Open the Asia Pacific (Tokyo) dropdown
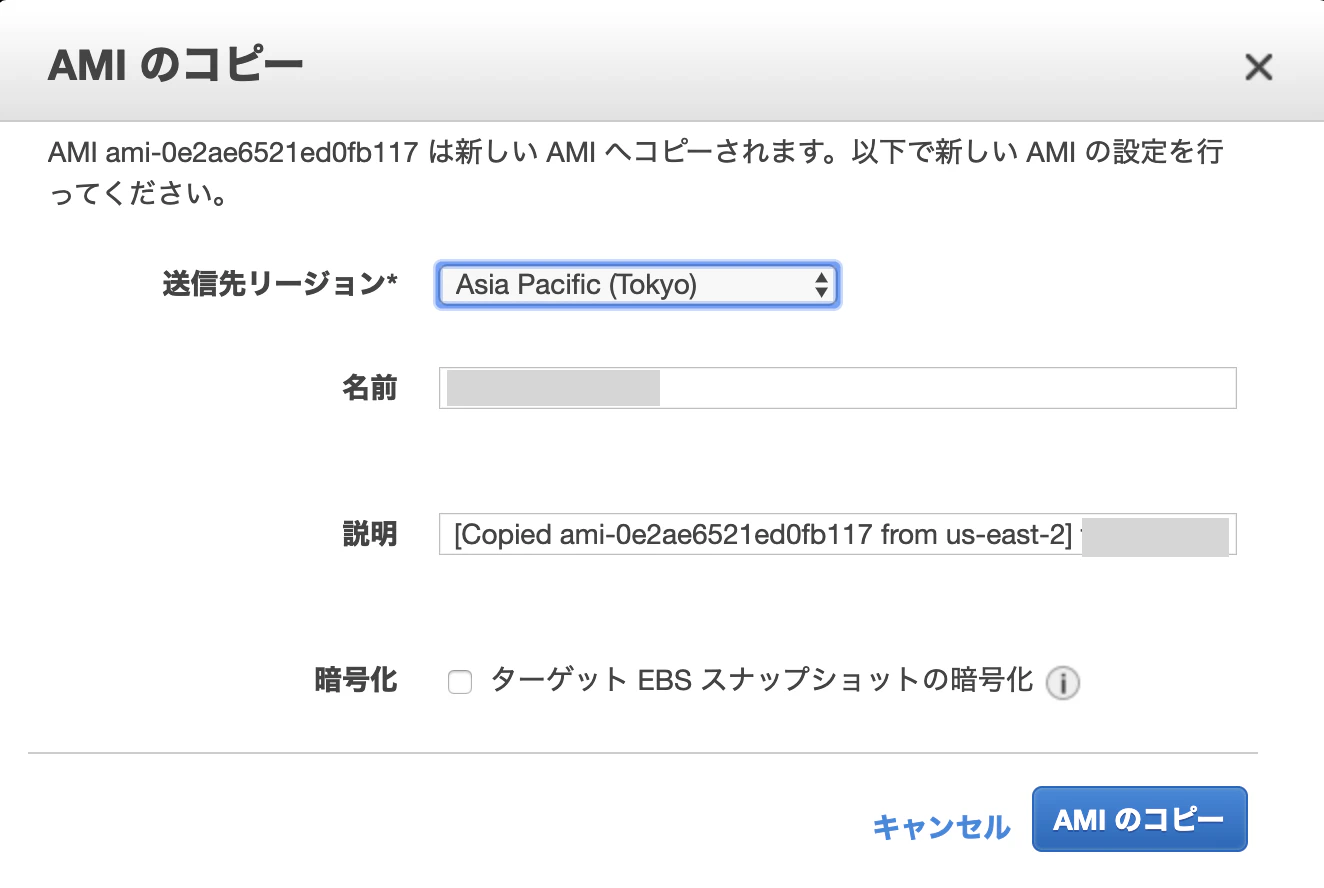This screenshot has width=1324, height=888. 638,285
